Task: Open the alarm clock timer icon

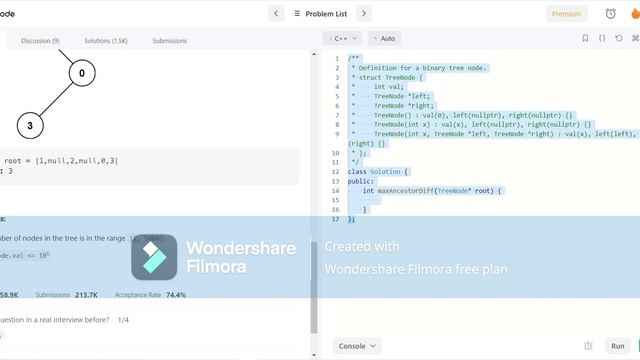Action: point(610,14)
